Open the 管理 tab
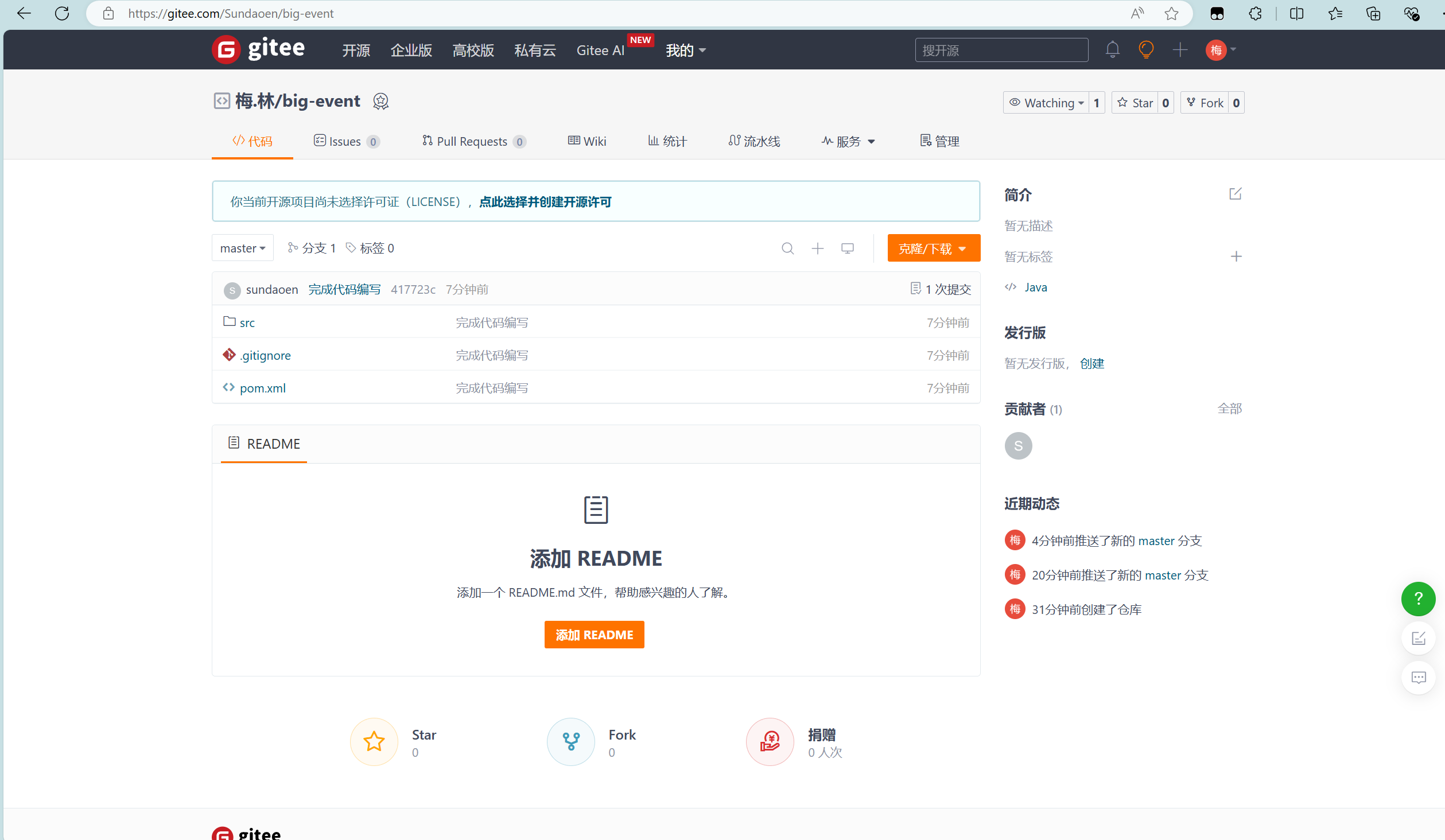The width and height of the screenshot is (1445, 840). pos(939,141)
